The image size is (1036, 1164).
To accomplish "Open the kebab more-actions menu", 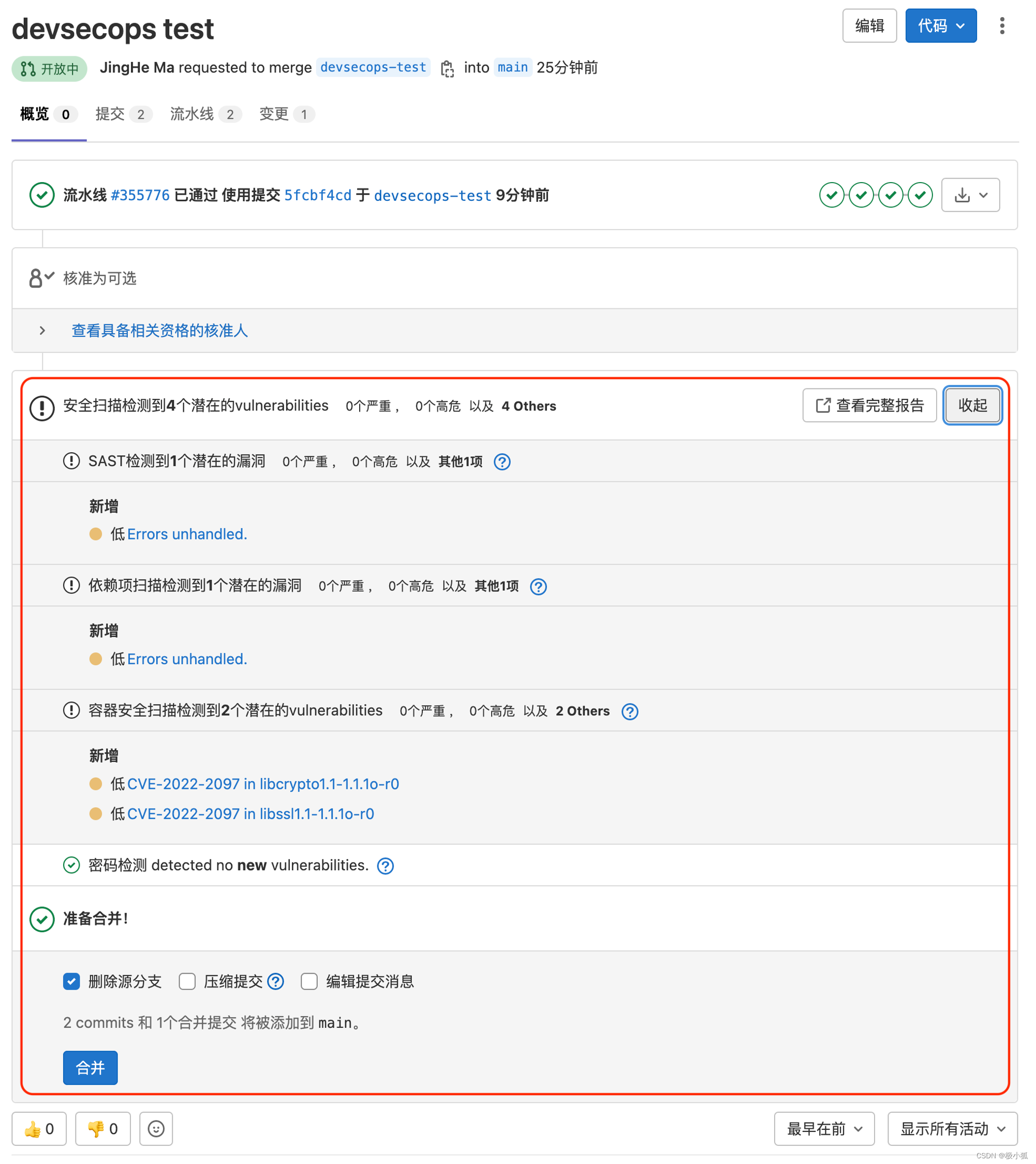I will coord(1002,26).
